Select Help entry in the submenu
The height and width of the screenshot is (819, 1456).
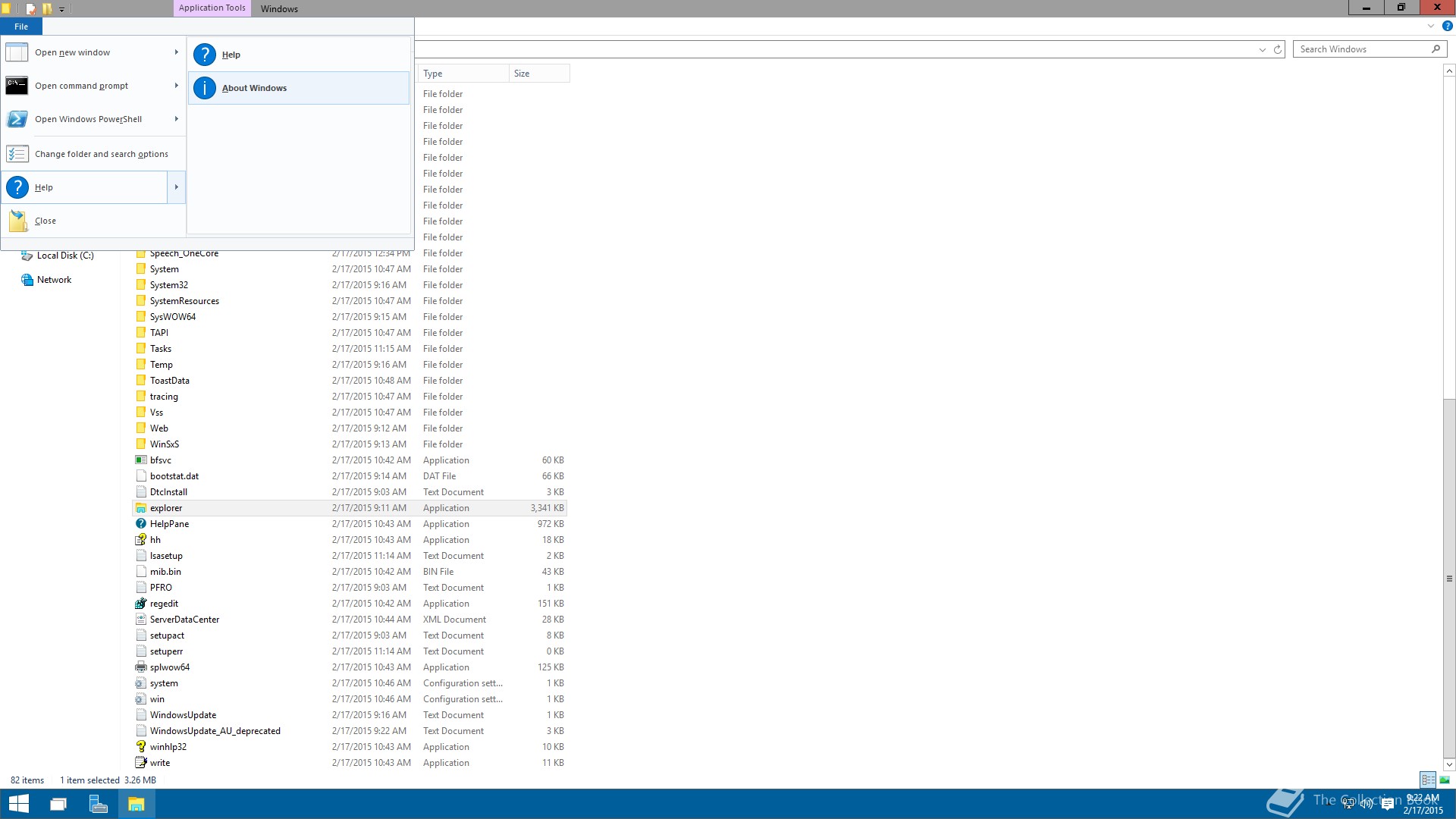click(x=299, y=55)
